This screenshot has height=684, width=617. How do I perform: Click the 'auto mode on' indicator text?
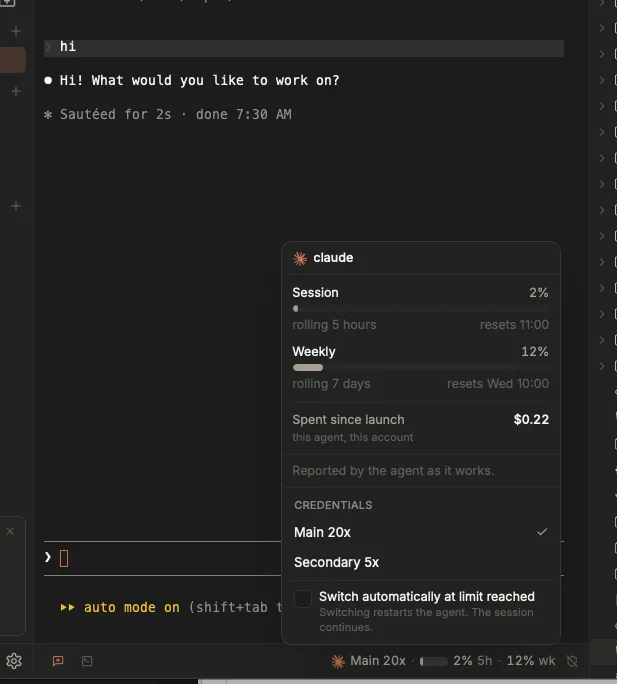[131, 607]
